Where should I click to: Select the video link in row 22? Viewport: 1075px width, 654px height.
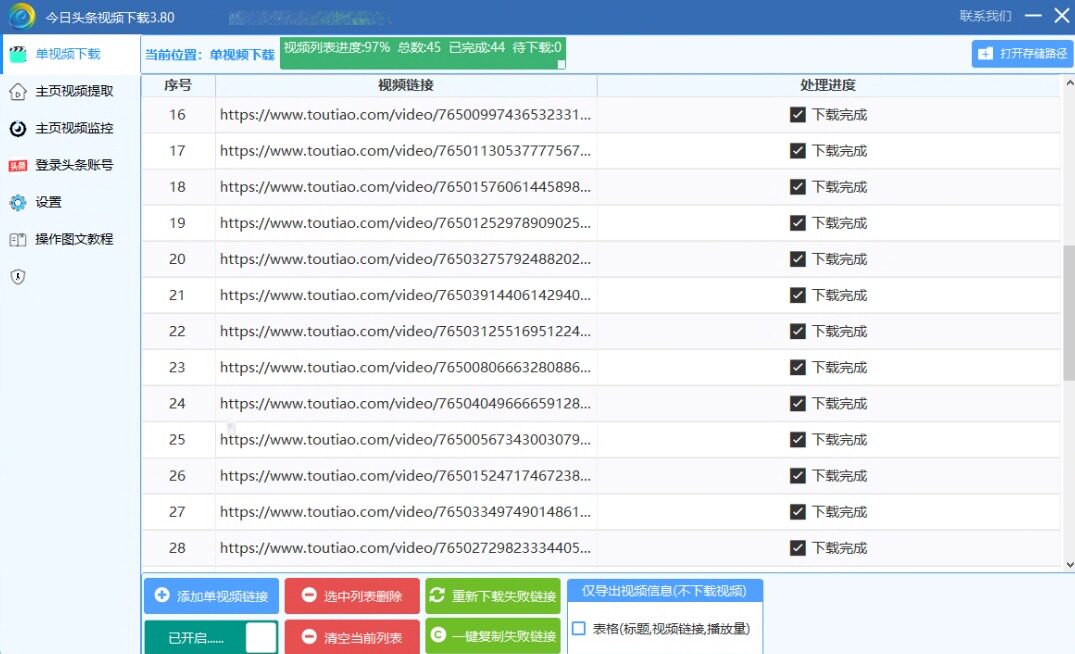[x=405, y=331]
